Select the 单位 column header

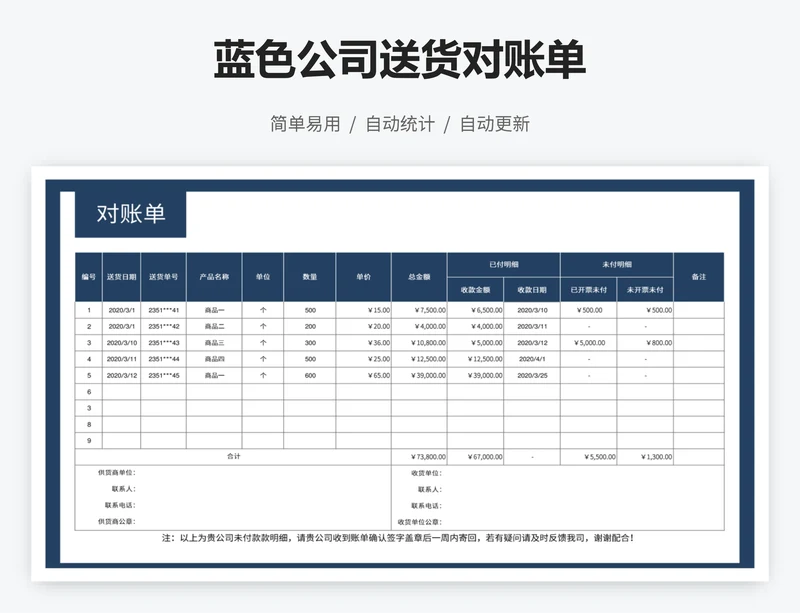pos(263,277)
